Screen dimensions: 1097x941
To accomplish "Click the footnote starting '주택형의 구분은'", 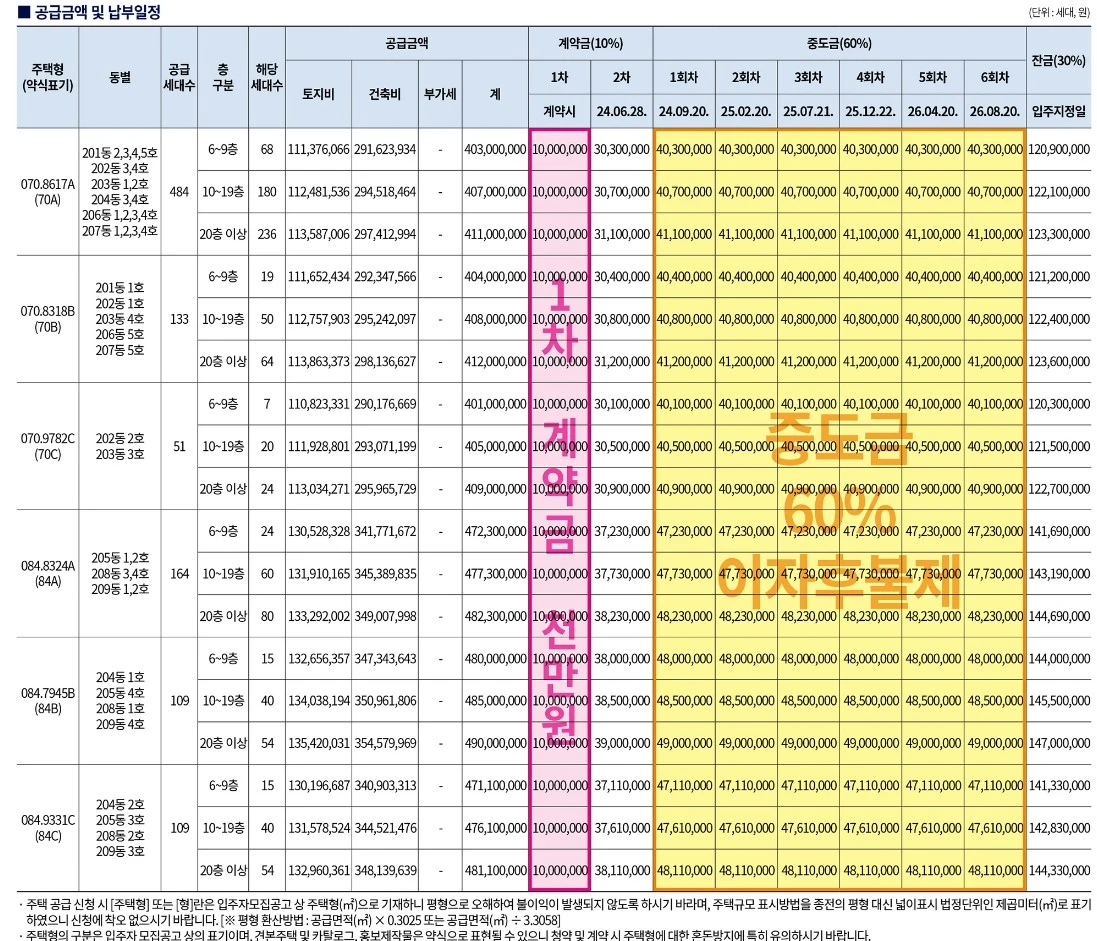I will [x=444, y=935].
